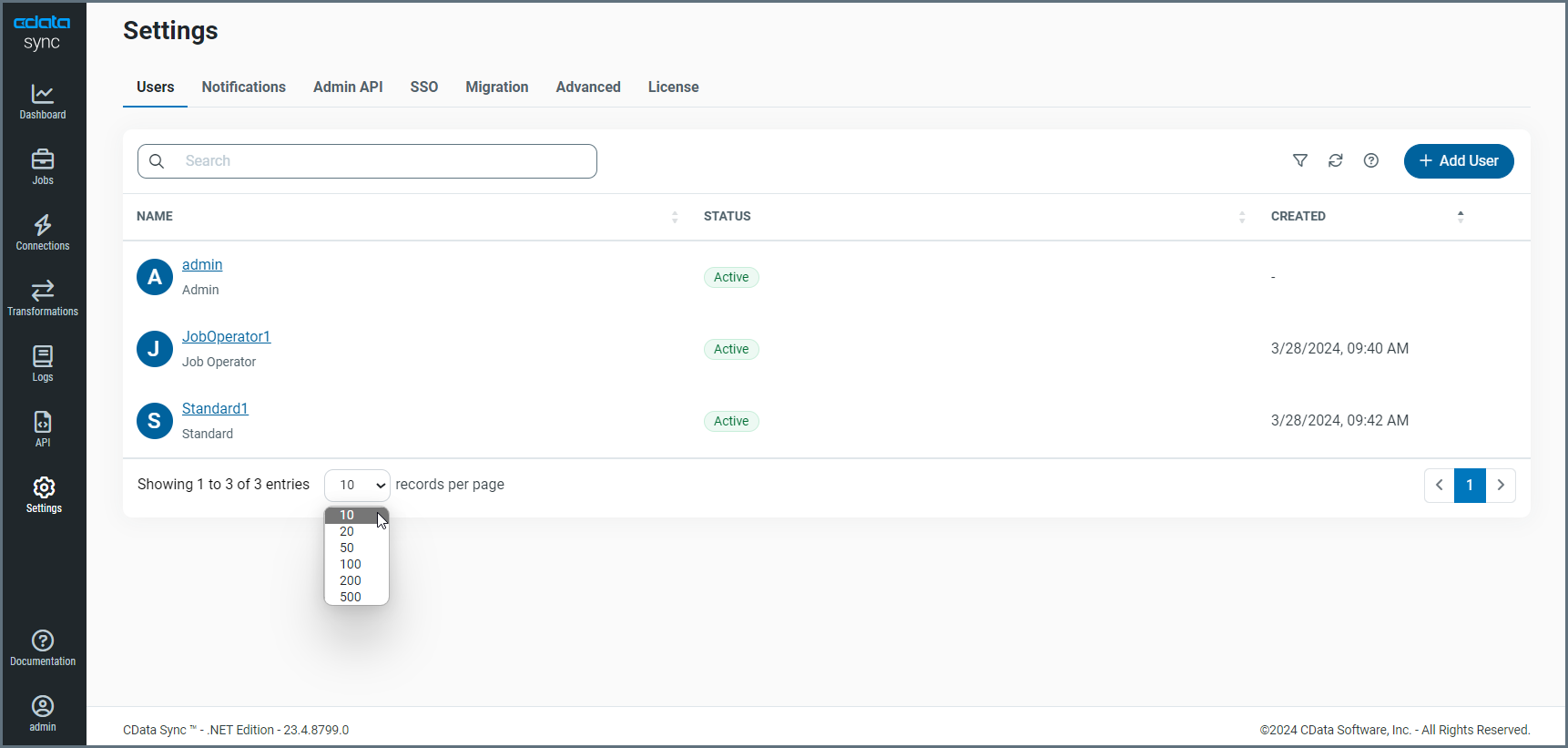
Task: Sort the table by Name column
Action: 675,217
